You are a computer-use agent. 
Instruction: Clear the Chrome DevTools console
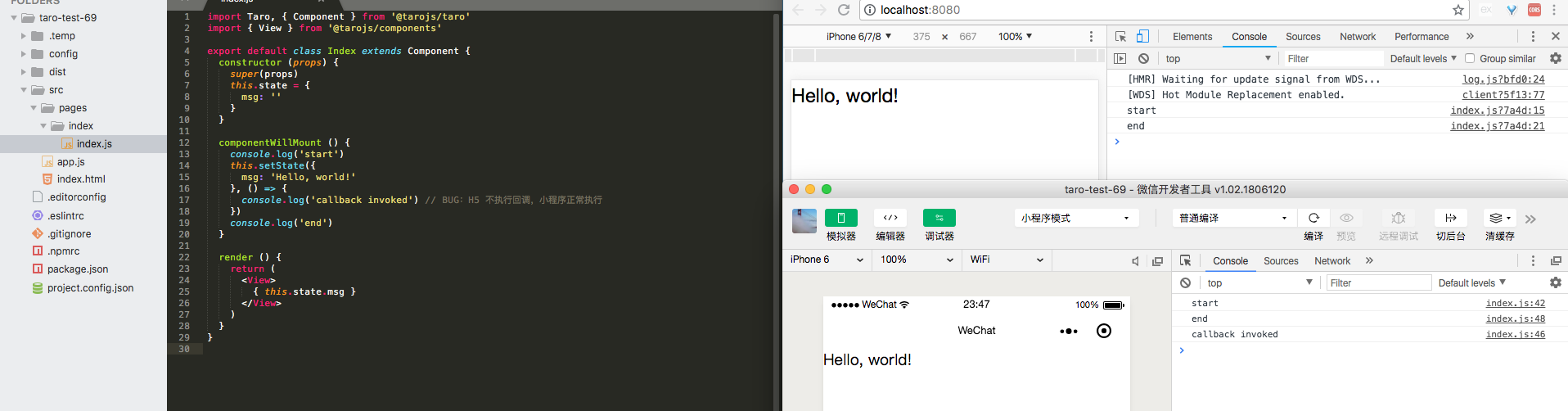pyautogui.click(x=1143, y=58)
